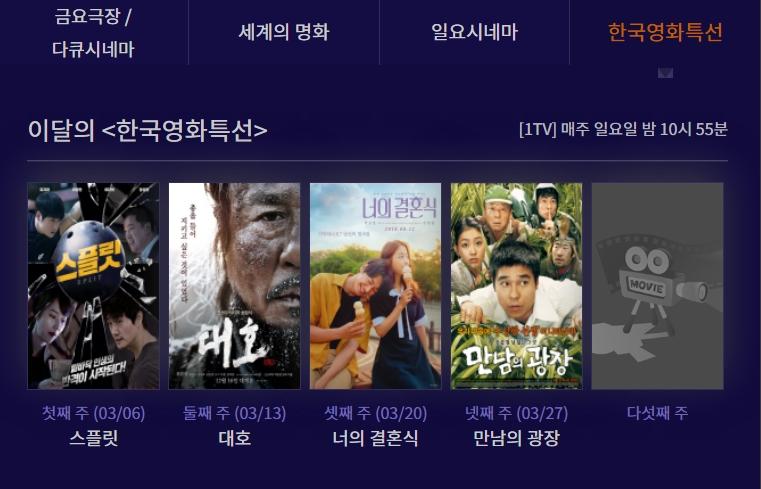The height and width of the screenshot is (489, 761).
Task: Click the gray movie camera placeholder image
Action: [658, 286]
